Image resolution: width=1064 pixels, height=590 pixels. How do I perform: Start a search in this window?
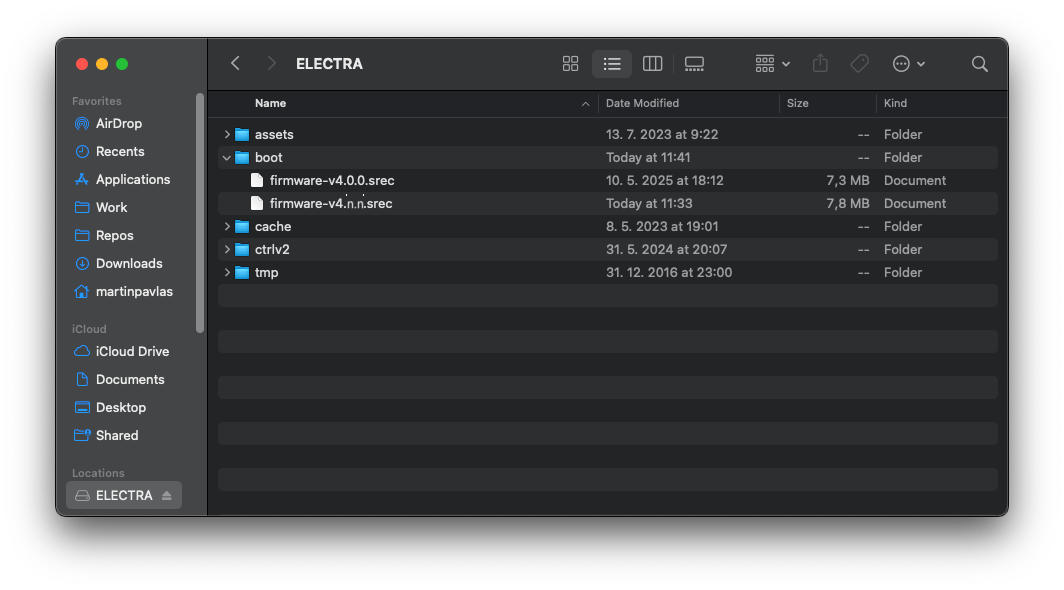coord(979,63)
